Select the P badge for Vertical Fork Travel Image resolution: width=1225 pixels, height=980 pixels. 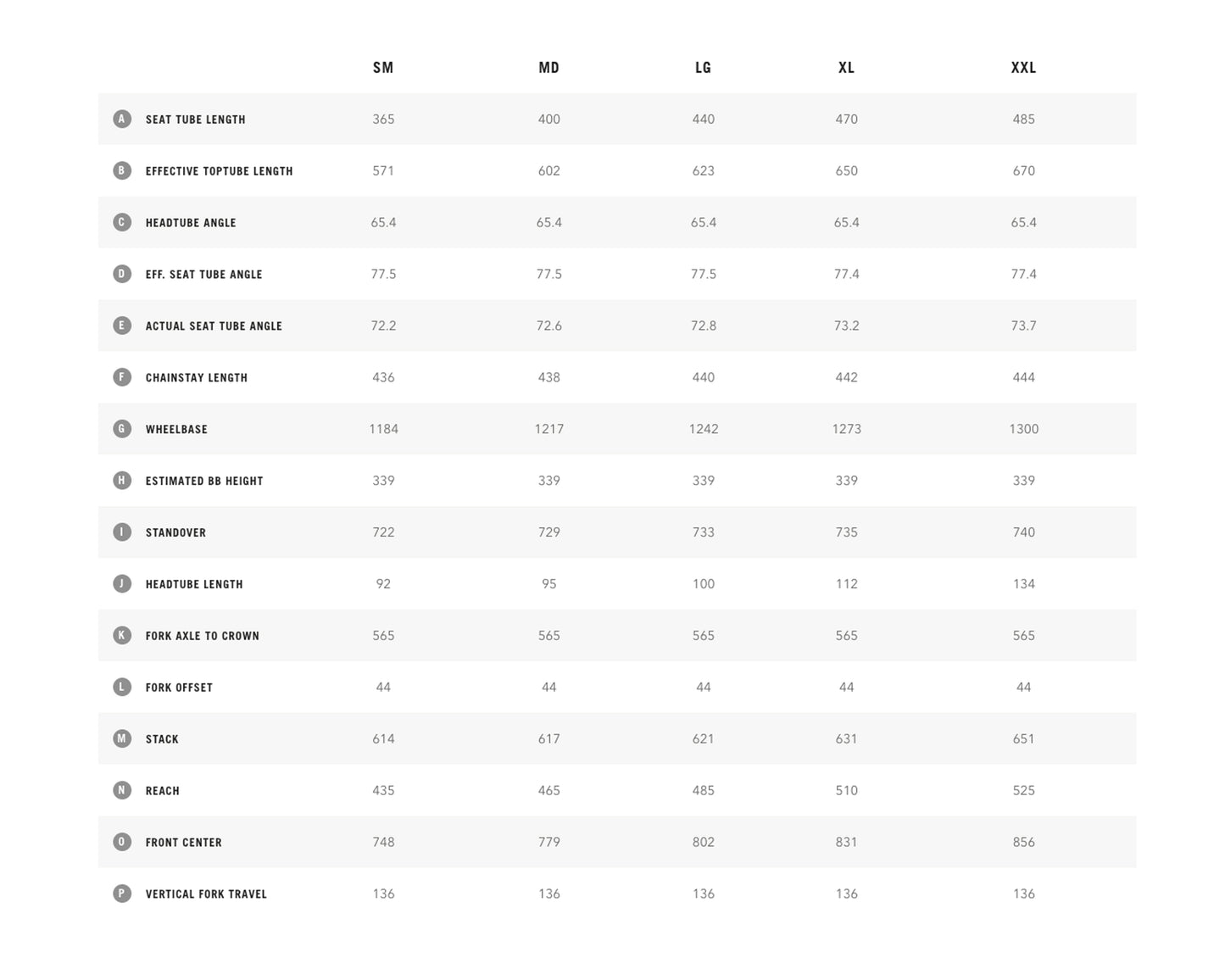pos(122,894)
